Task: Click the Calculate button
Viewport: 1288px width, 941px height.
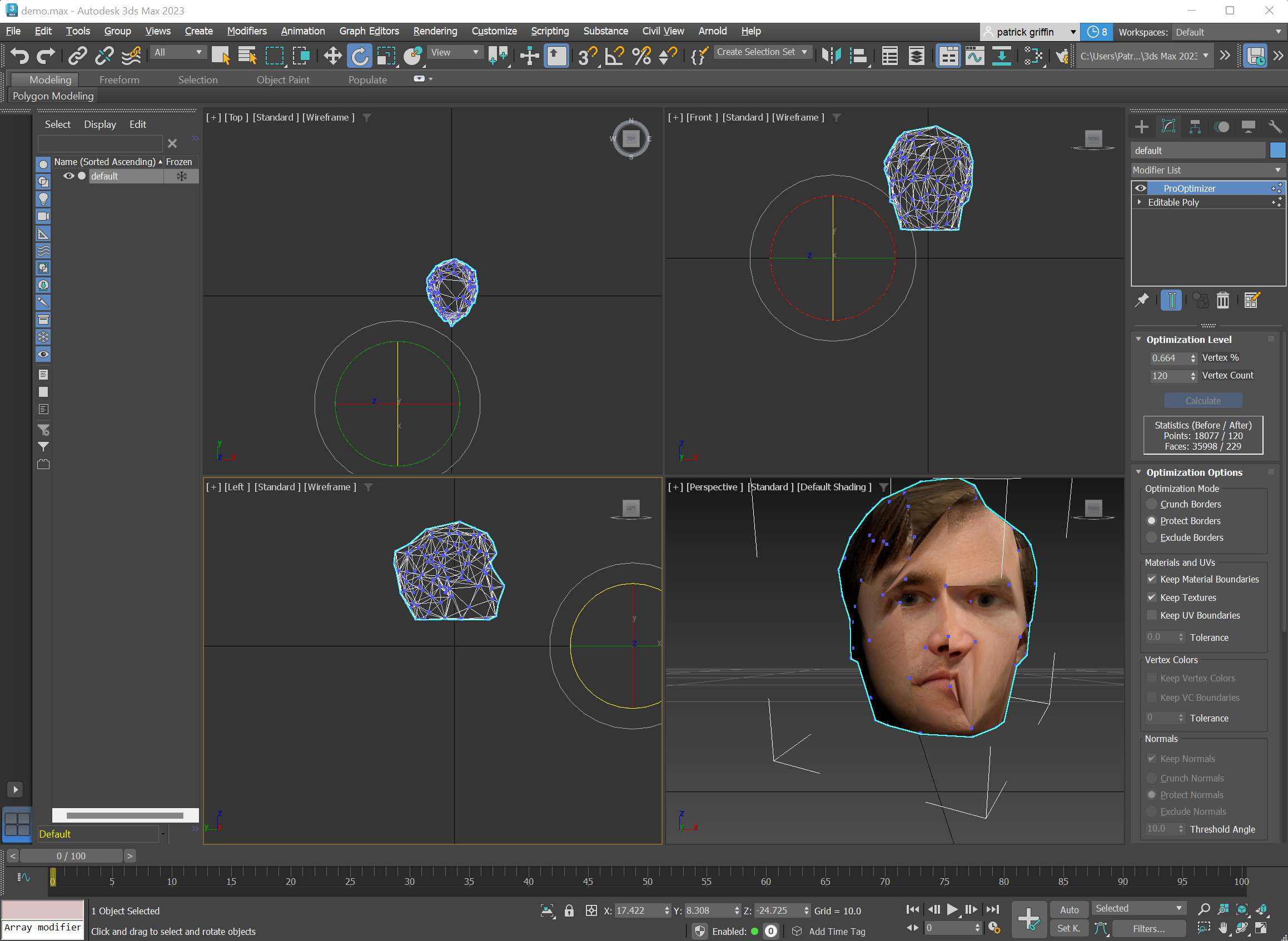Action: pyautogui.click(x=1202, y=400)
